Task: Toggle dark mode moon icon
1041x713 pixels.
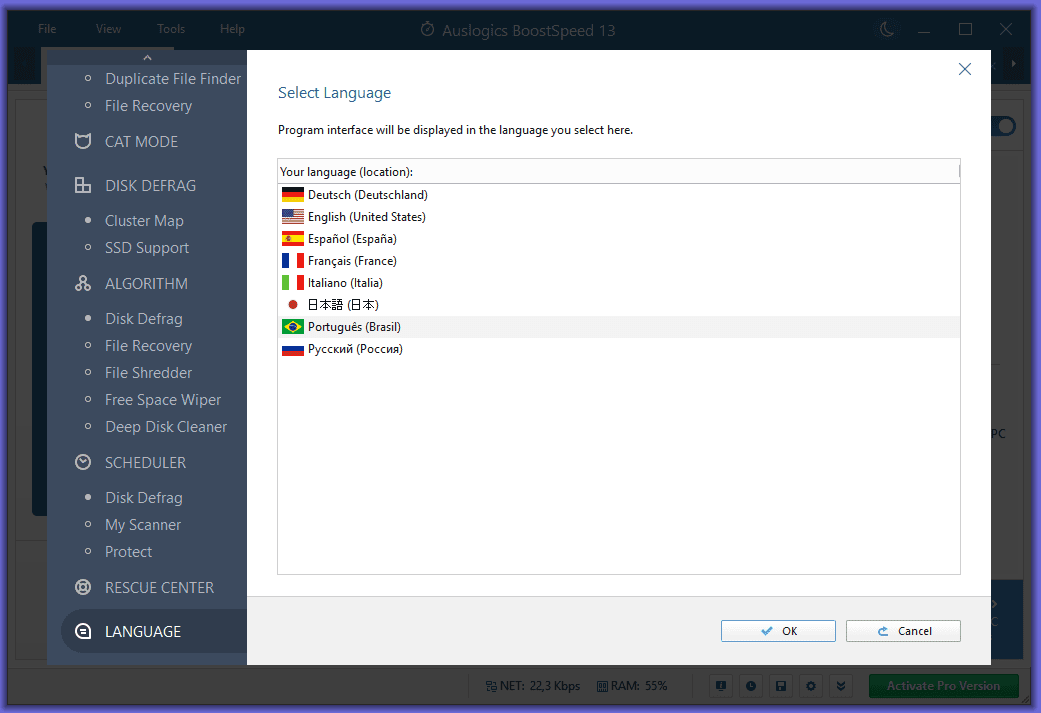Action: [887, 29]
